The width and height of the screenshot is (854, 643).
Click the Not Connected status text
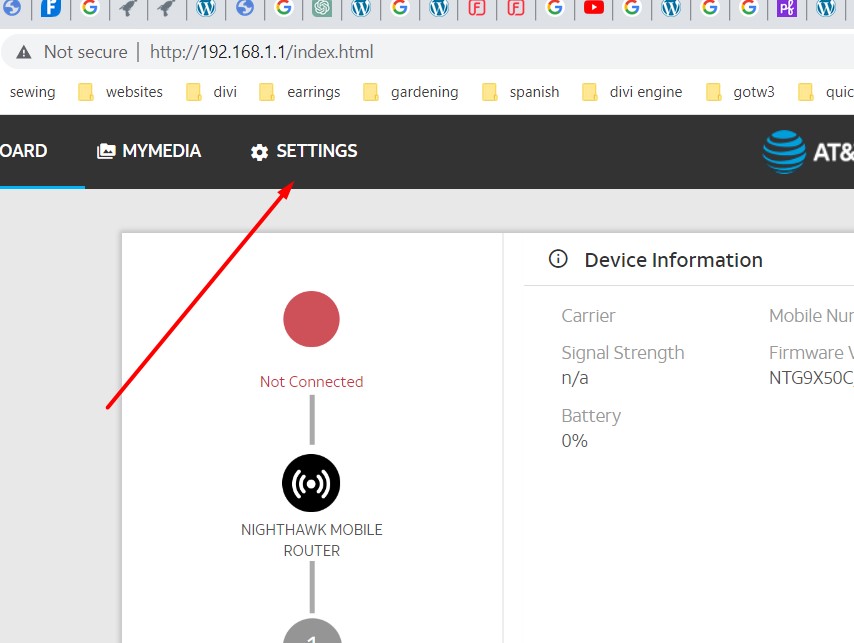point(312,382)
